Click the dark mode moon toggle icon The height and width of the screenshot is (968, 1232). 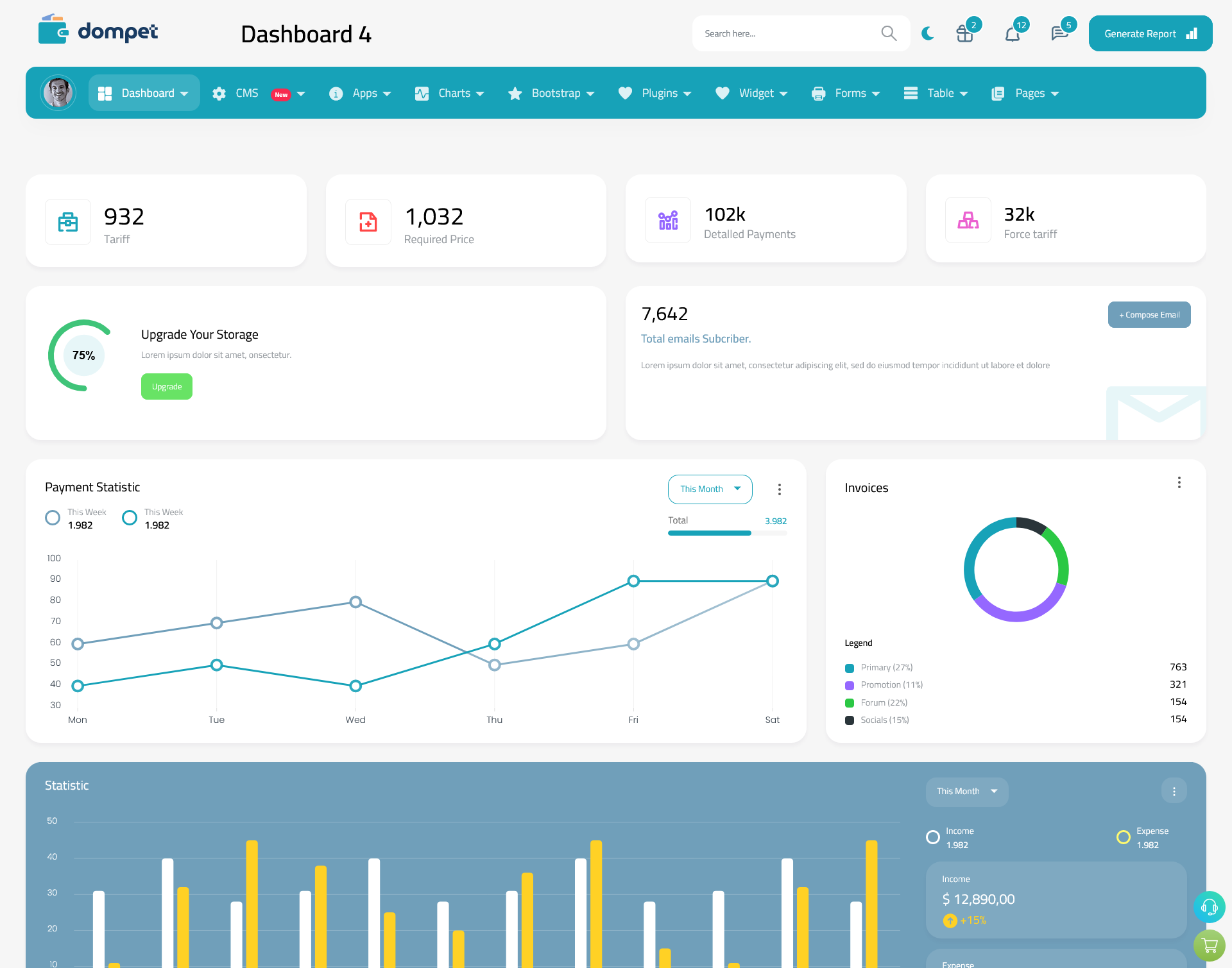(x=927, y=33)
